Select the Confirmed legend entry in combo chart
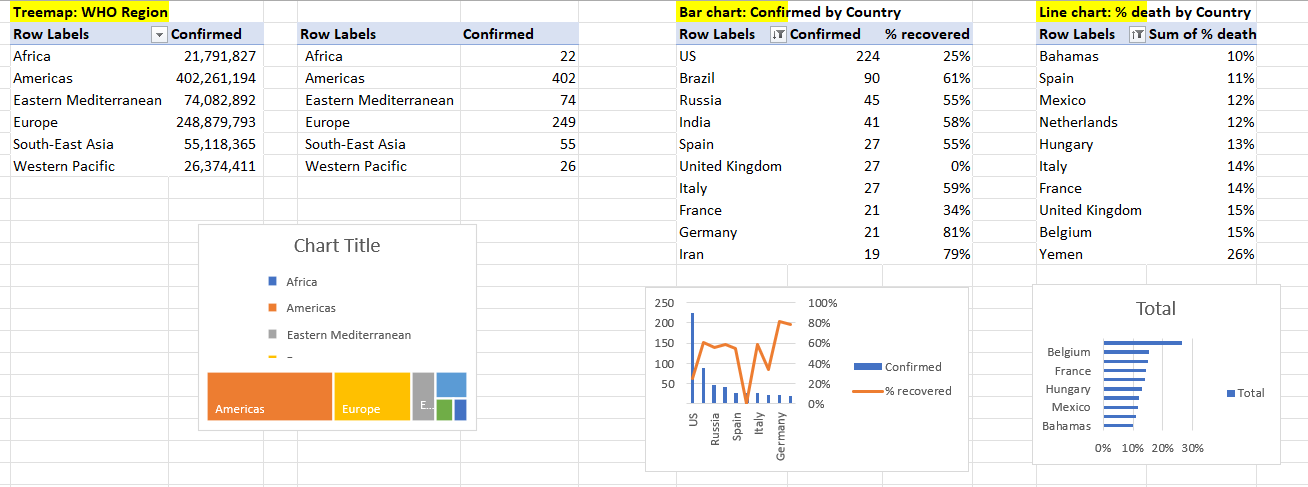This screenshot has height=487, width=1308. 912,367
